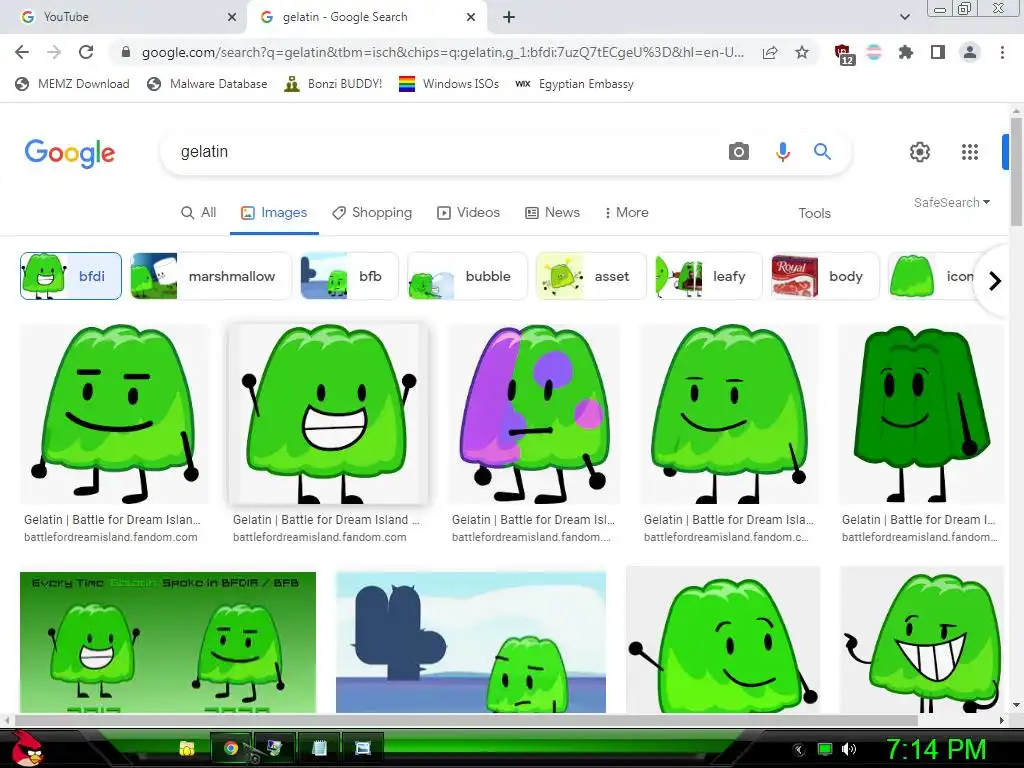Open the purple-spotted Gelatin image
This screenshot has height=768, width=1024.
click(x=534, y=414)
